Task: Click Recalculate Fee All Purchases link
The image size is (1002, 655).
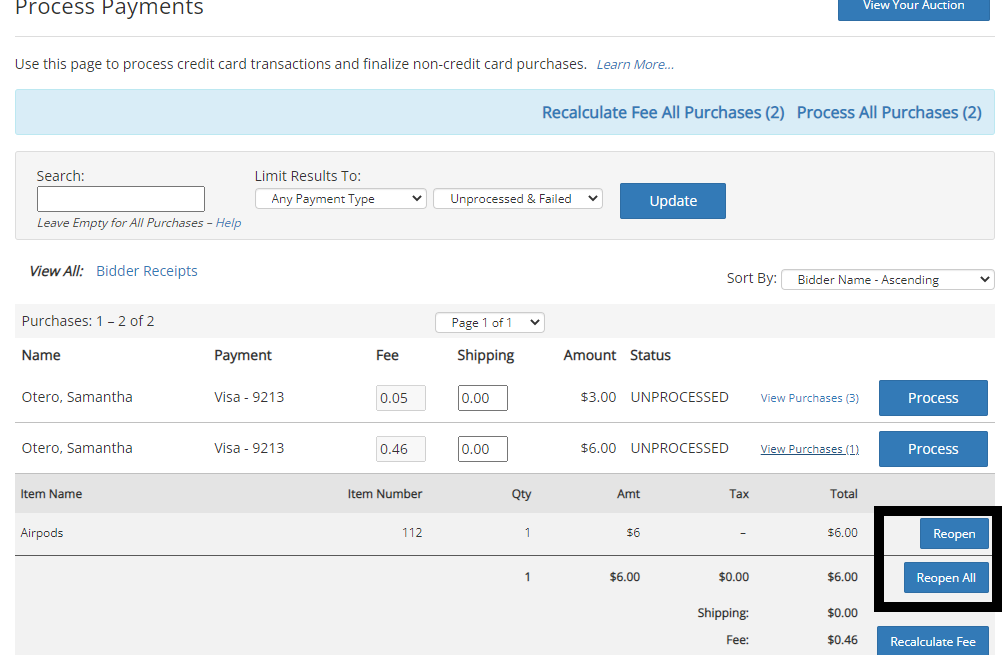Action: click(x=662, y=113)
